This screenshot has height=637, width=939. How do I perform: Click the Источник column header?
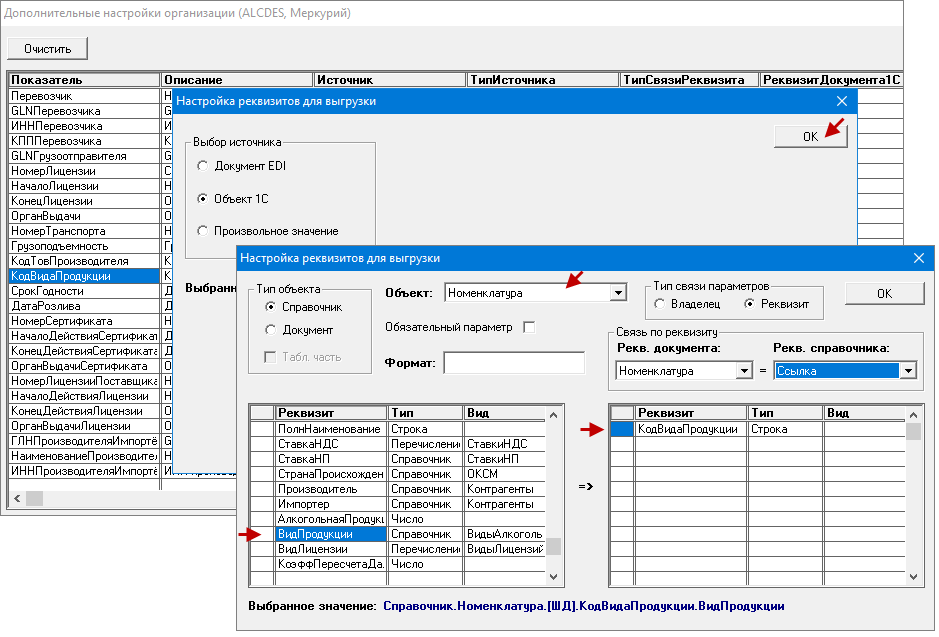pyautogui.click(x=390, y=80)
